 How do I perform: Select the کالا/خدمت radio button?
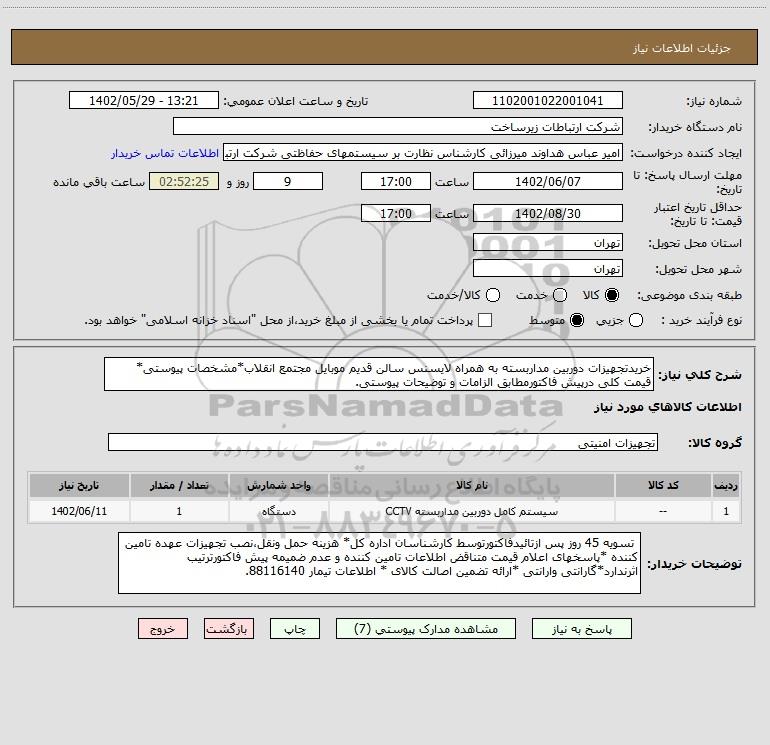[493, 295]
